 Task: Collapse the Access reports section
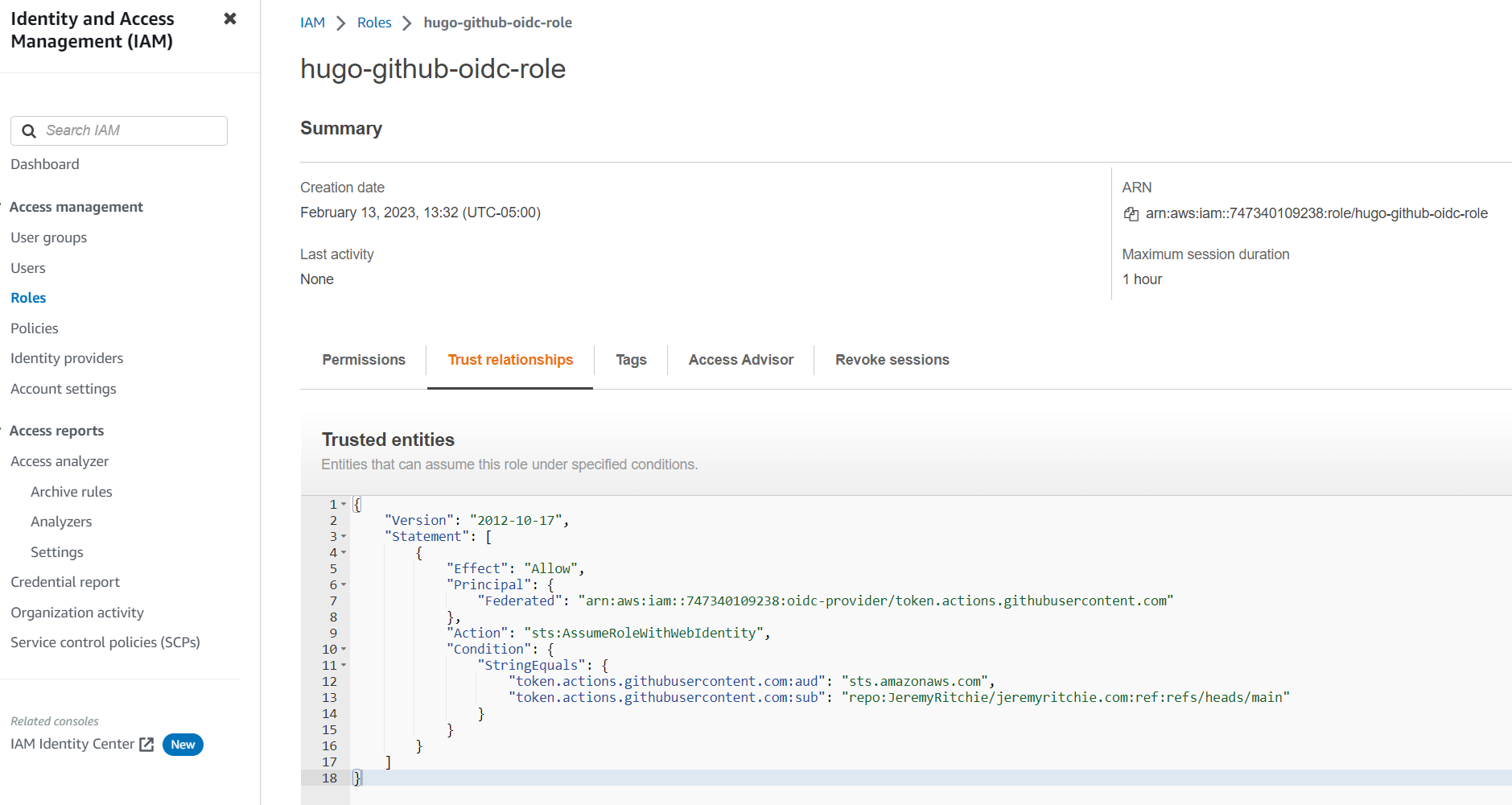tap(2, 431)
